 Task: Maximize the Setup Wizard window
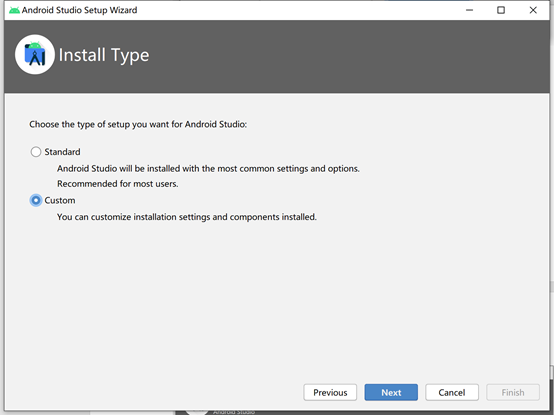[501, 10]
